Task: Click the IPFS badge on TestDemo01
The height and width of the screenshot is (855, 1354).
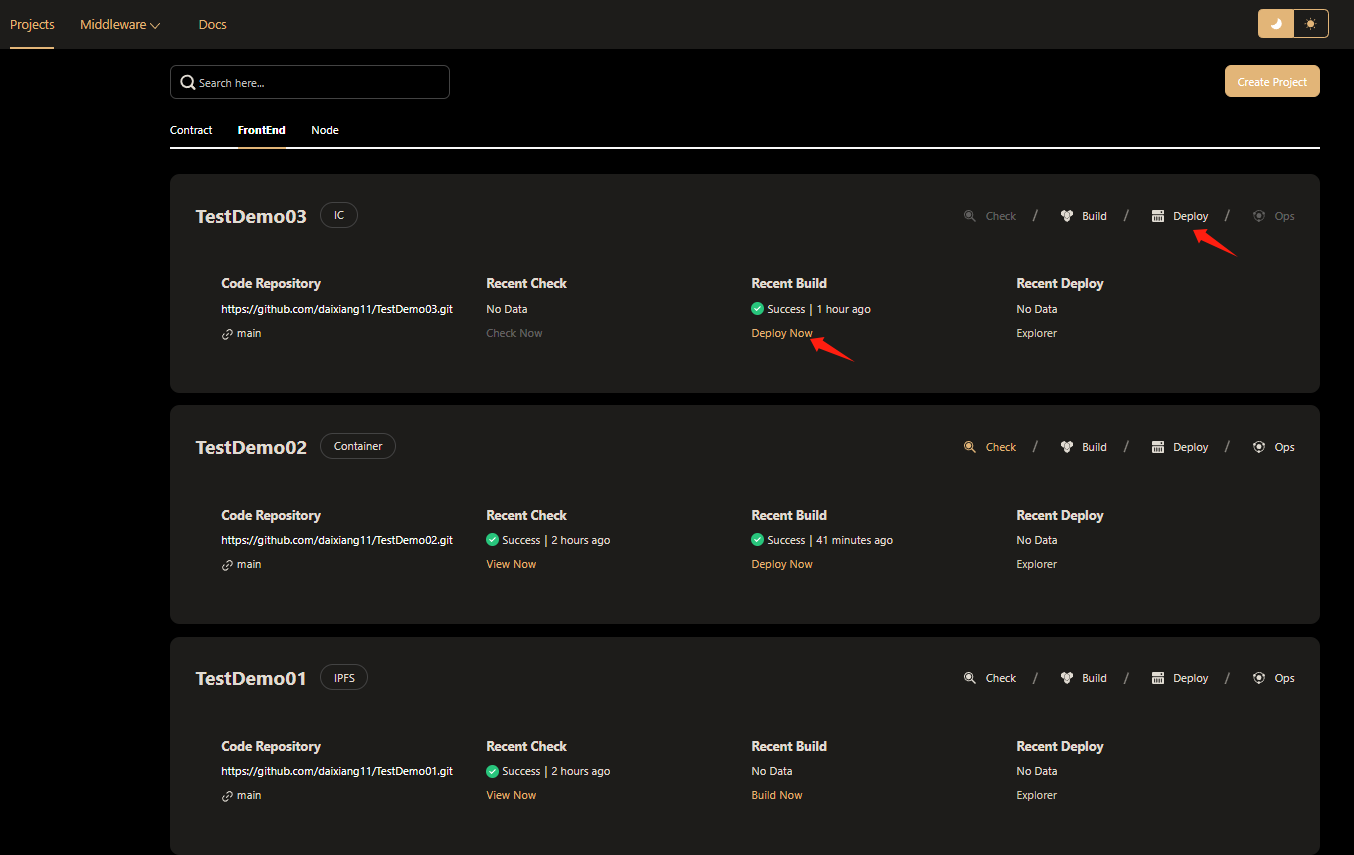Action: 344,677
